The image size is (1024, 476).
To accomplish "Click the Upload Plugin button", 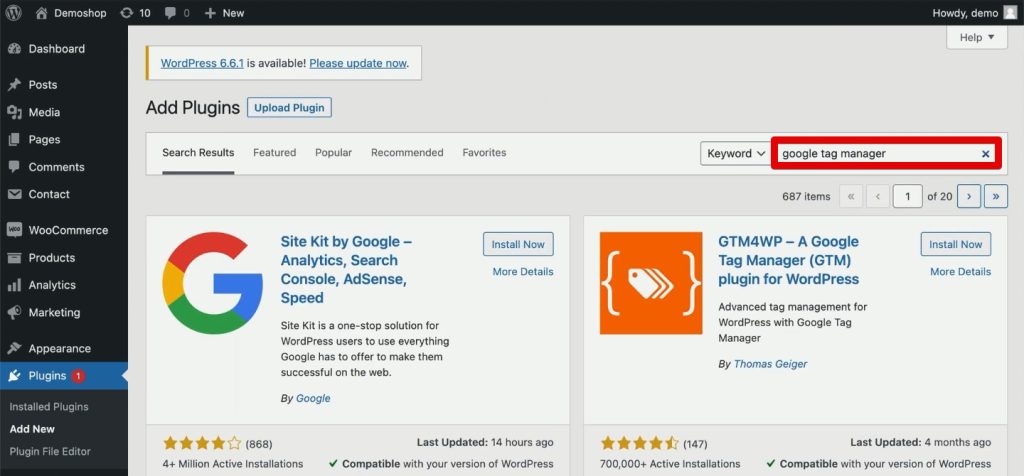I will click(x=289, y=108).
